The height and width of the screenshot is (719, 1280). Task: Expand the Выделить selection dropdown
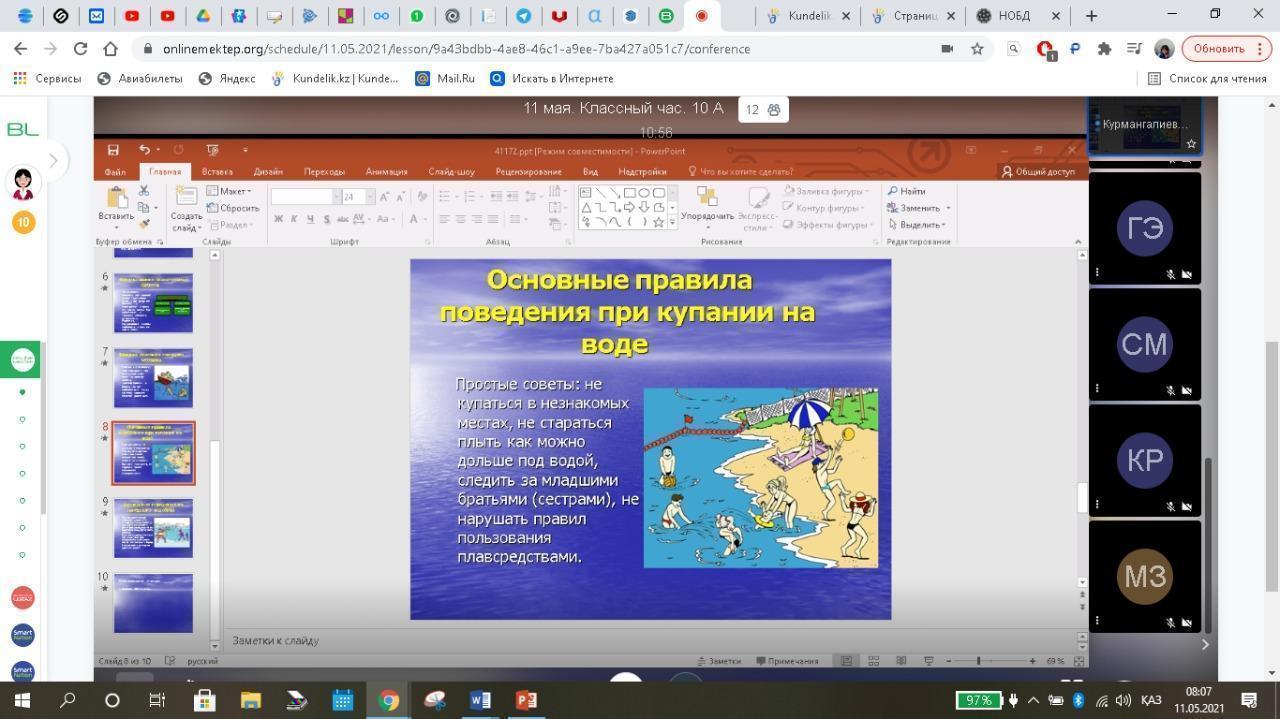click(x=918, y=225)
